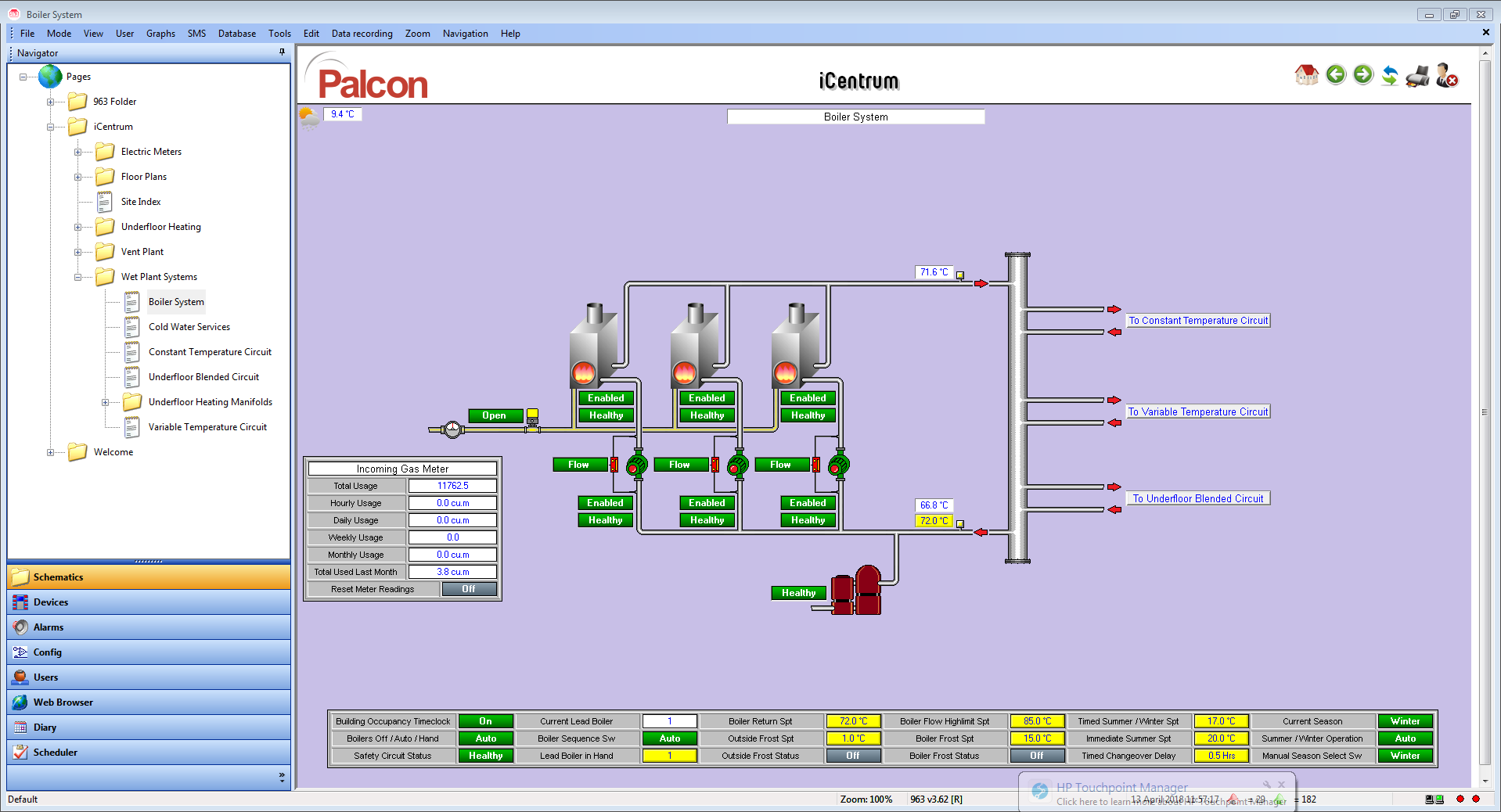Open the Graphs menu

coord(160,34)
